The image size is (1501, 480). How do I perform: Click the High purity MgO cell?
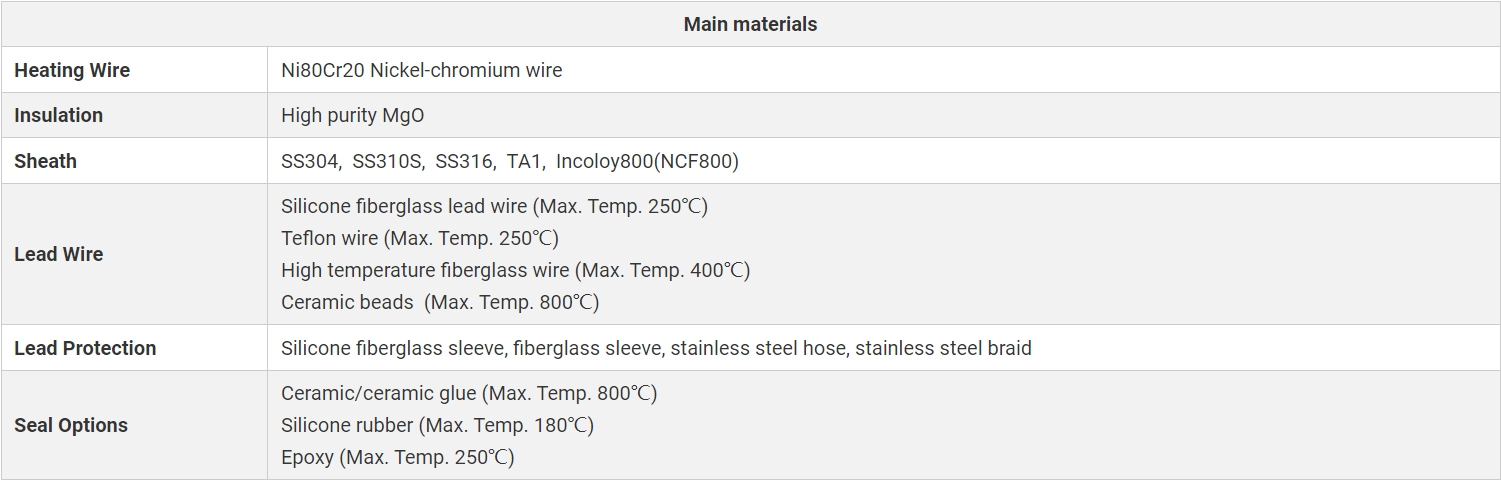pos(352,115)
